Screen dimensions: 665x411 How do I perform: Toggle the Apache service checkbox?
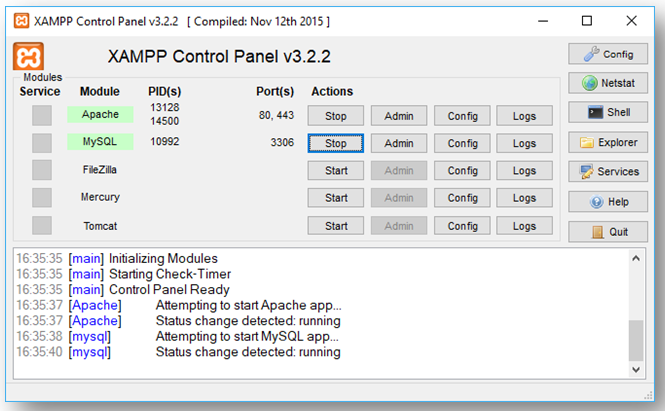pos(41,115)
